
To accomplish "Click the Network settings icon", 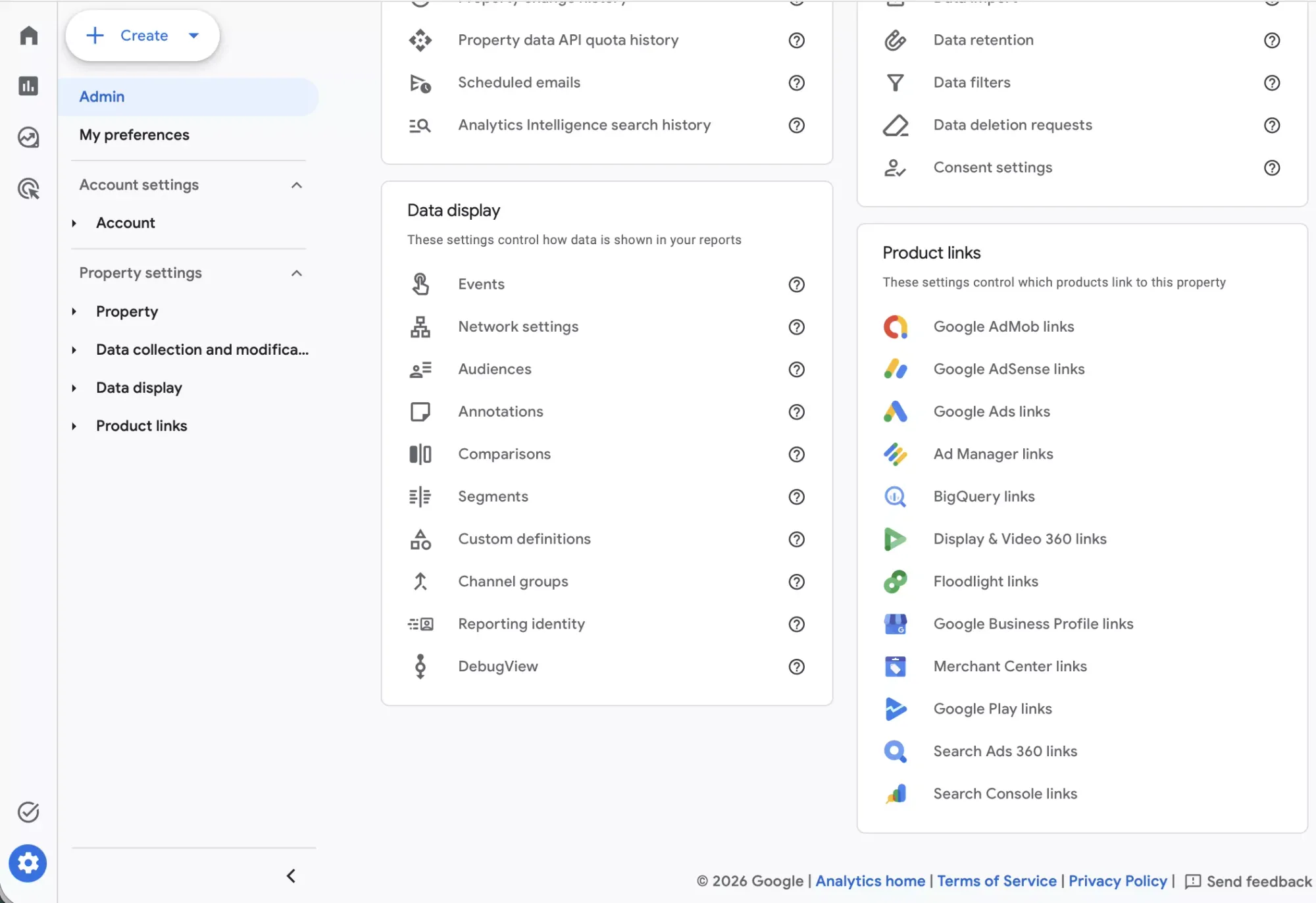I will [420, 327].
